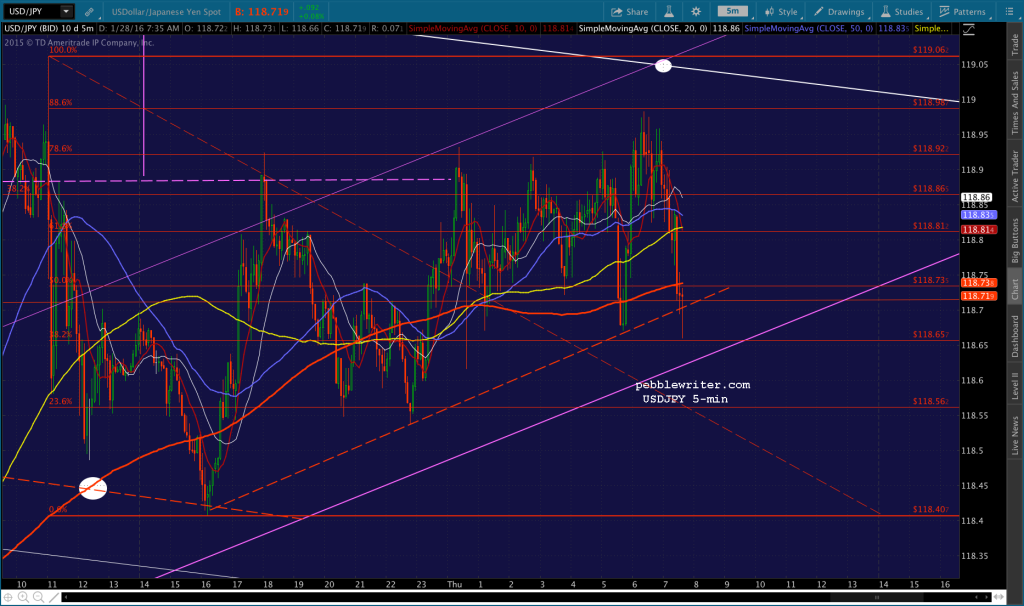The width and height of the screenshot is (1024, 606).
Task: Click the expand time axis arrows icon
Action: [x=999, y=597]
